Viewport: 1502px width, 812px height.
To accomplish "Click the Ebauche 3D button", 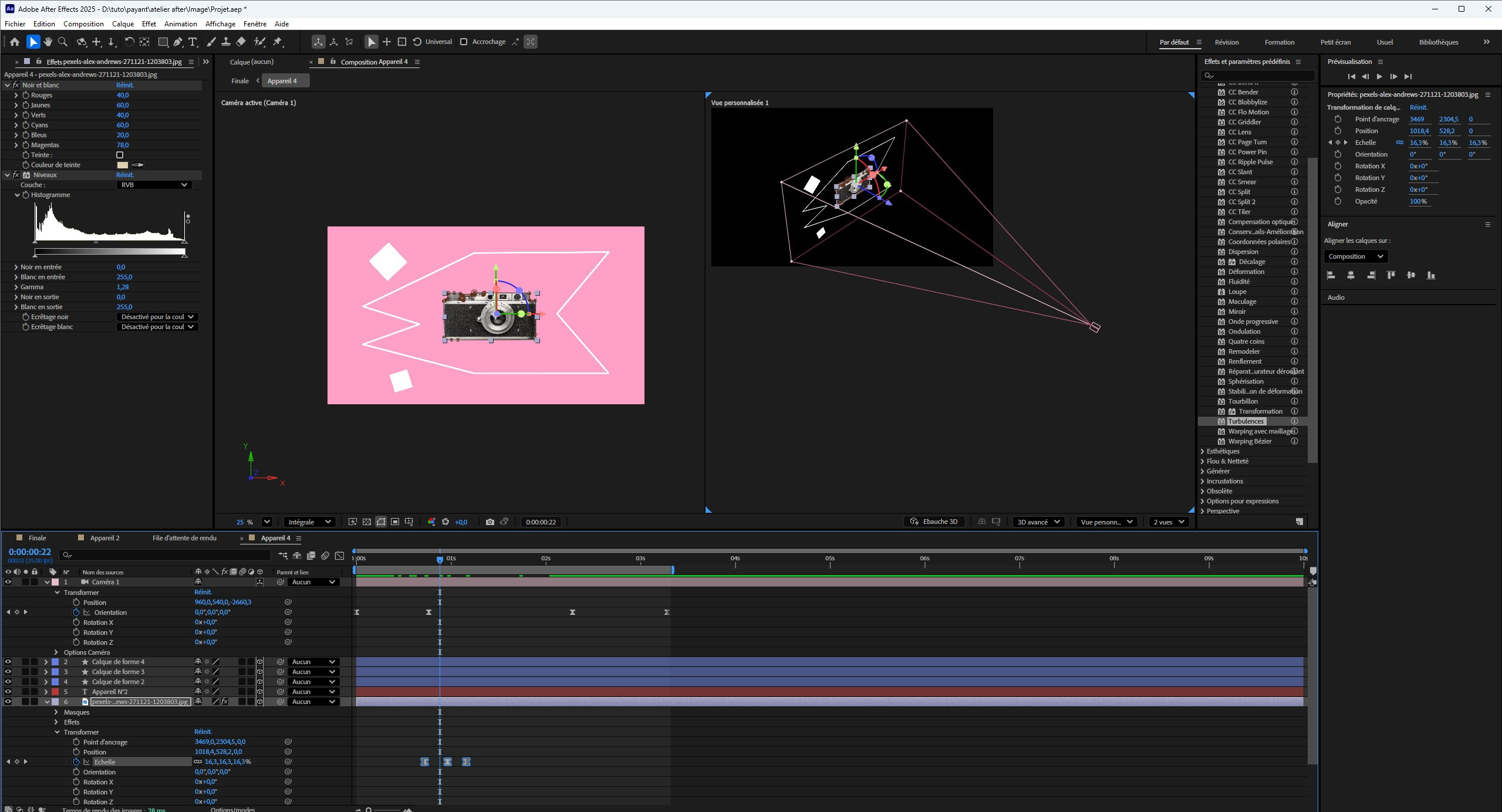I will (x=934, y=522).
